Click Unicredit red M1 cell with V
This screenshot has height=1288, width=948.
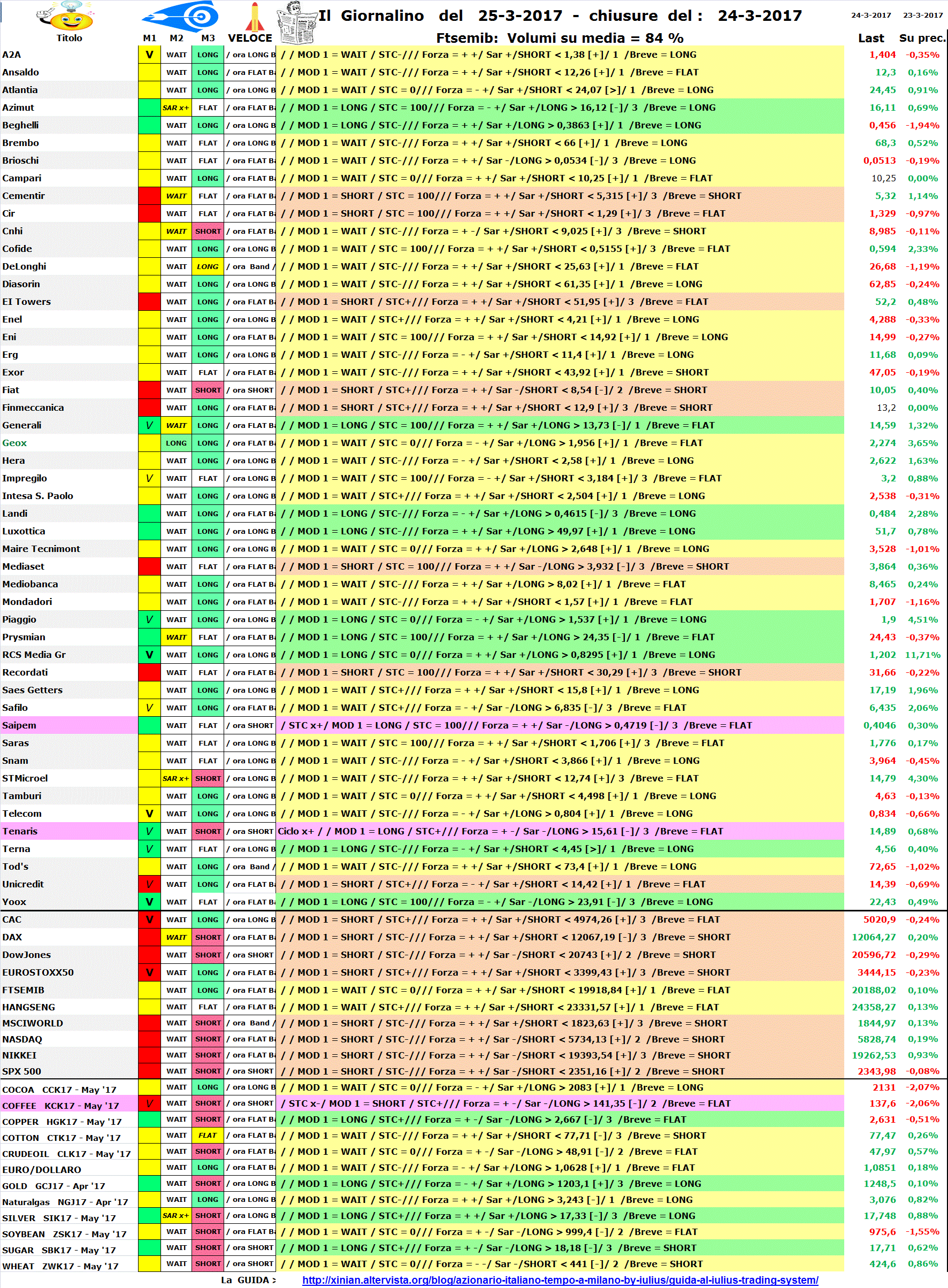(x=149, y=884)
